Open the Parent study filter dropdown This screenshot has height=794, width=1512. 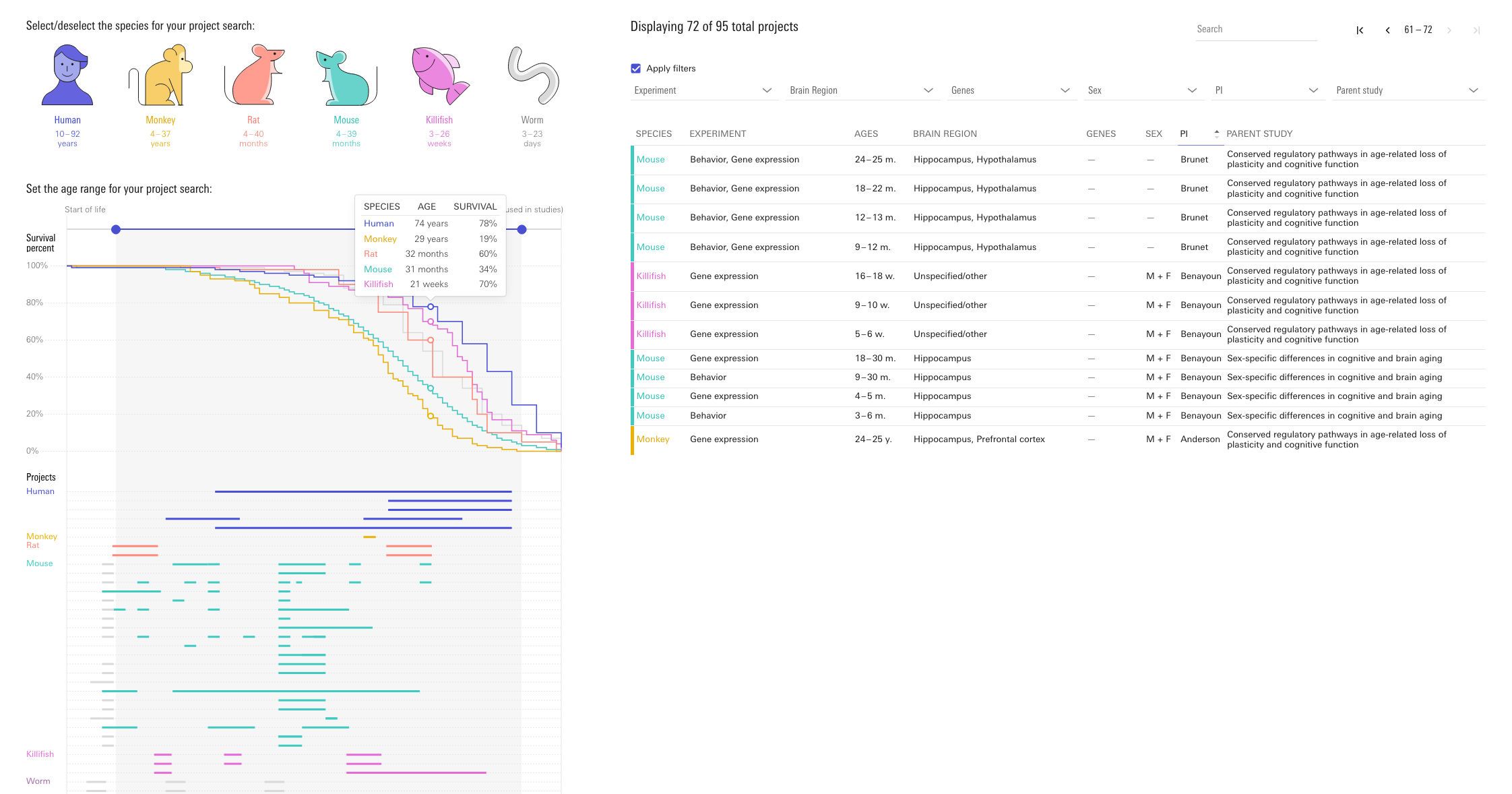[1408, 90]
